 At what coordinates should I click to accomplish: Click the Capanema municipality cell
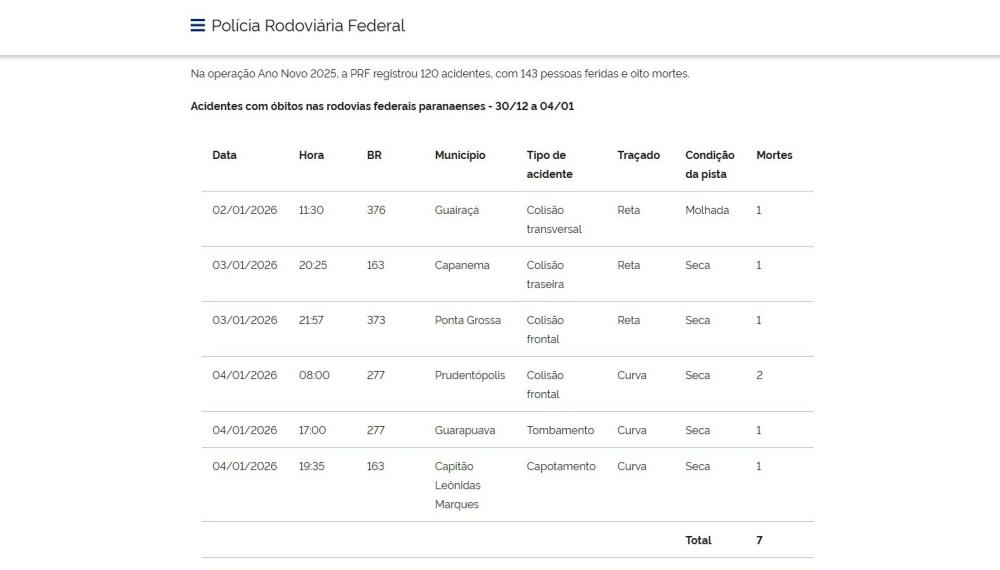coord(462,265)
